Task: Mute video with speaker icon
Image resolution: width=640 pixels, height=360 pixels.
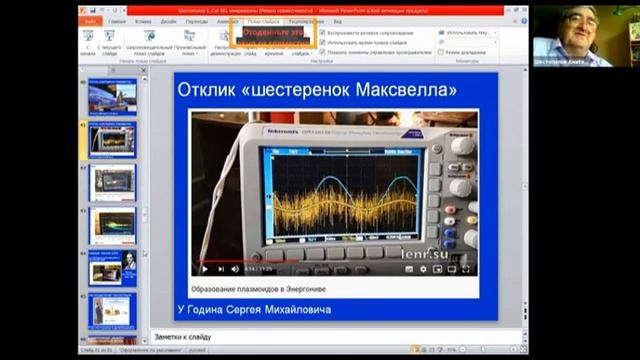Action: click(x=235, y=269)
